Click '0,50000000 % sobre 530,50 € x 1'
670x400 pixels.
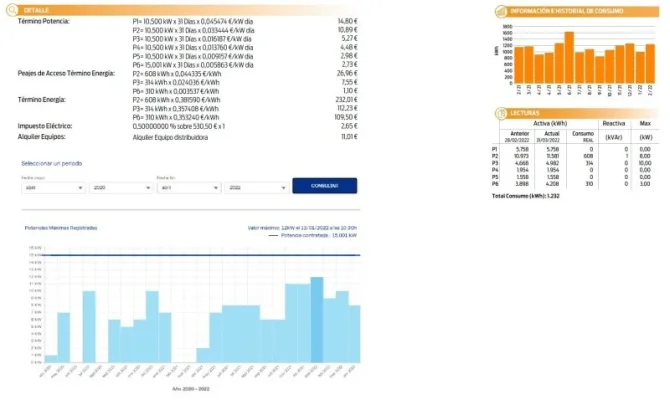[179, 126]
